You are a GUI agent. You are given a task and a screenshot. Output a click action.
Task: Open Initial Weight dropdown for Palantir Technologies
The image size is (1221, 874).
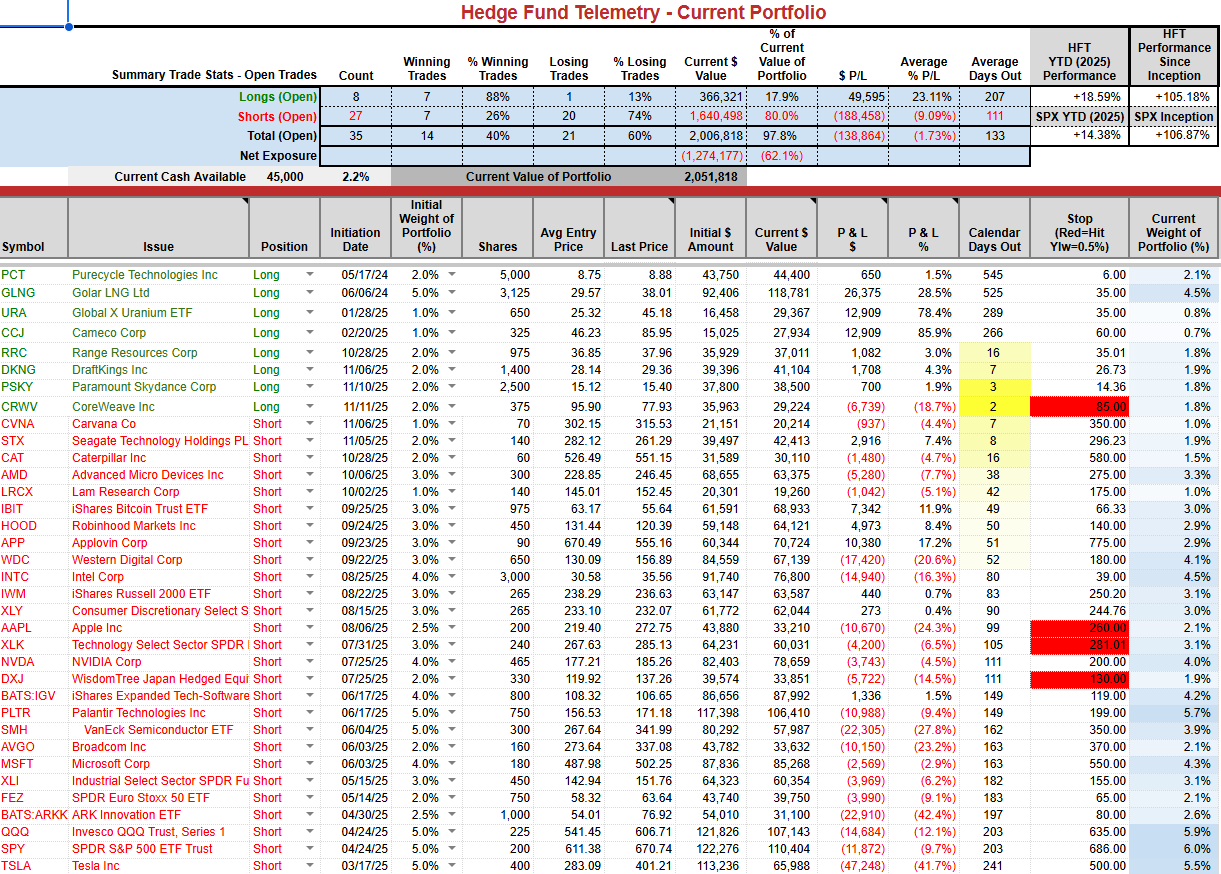452,713
